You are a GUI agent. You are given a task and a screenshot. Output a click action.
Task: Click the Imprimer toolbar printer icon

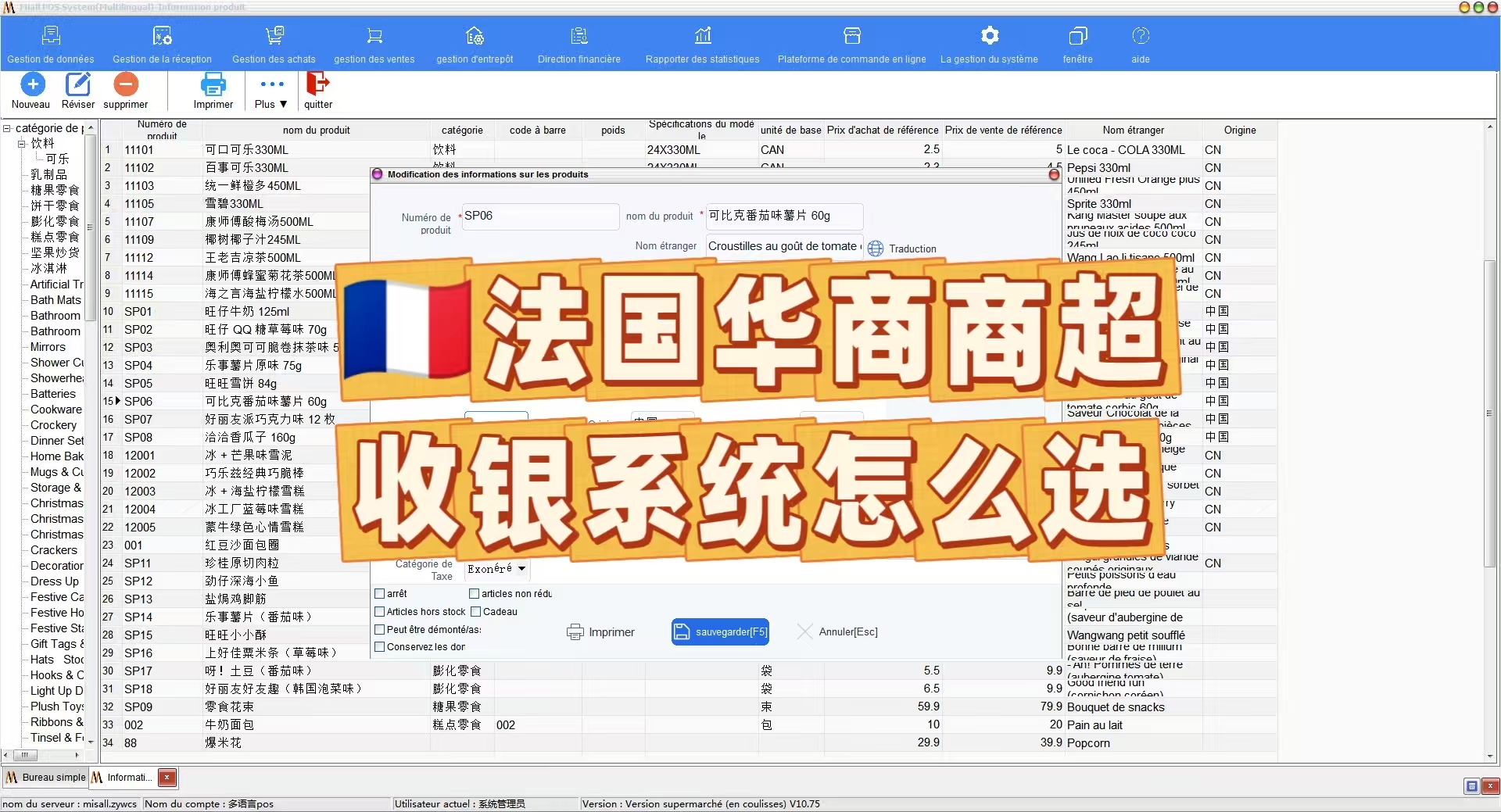point(213,84)
